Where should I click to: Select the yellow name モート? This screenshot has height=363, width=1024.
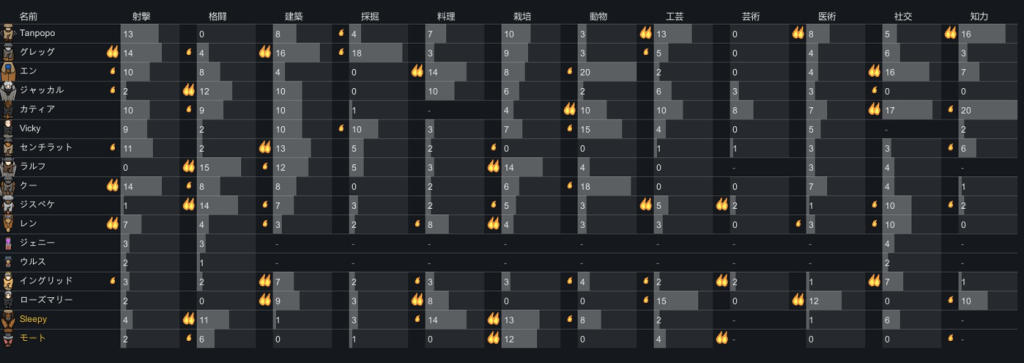coord(33,338)
